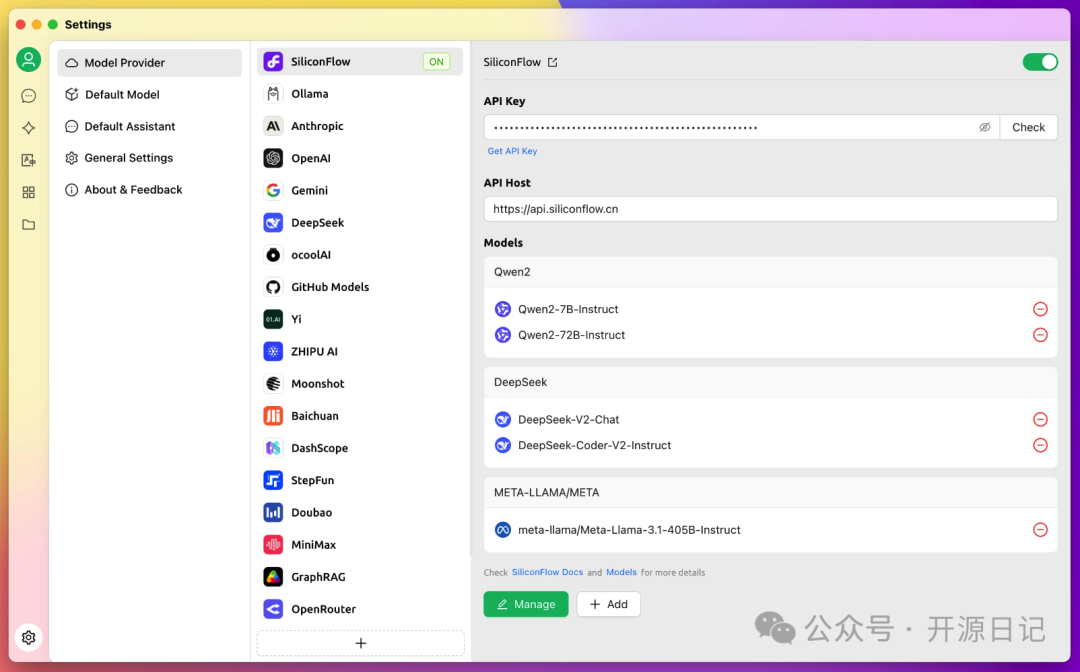The image size is (1080, 672).
Task: Click meta-llama/Meta-Llama-3.1-405B-Instruct model name
Action: pyautogui.click(x=629, y=529)
